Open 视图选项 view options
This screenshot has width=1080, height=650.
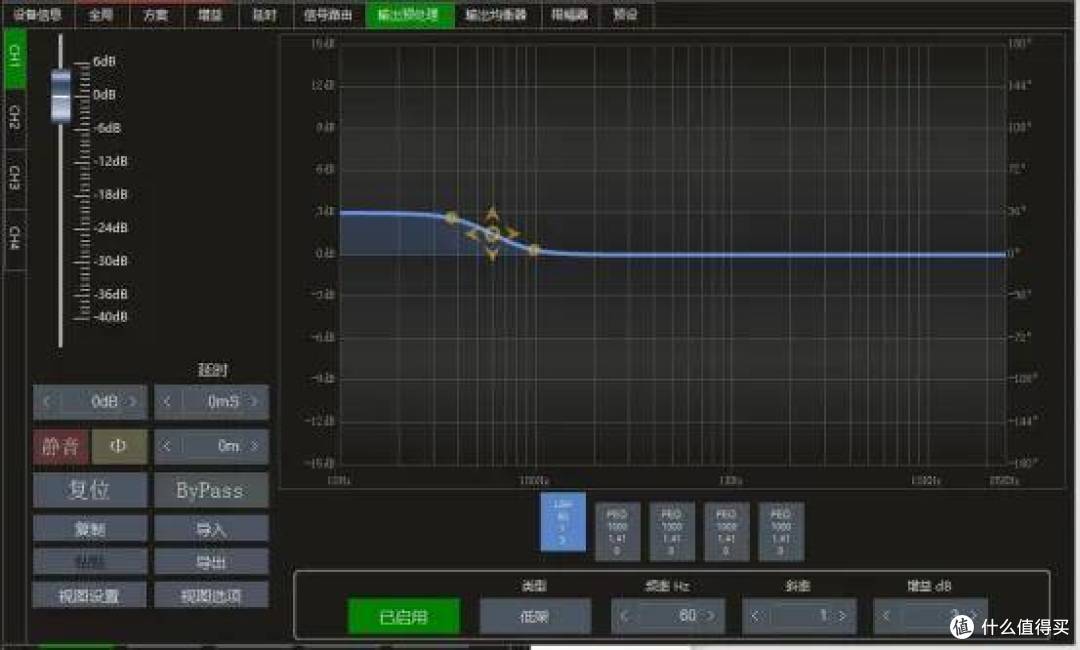[x=211, y=596]
